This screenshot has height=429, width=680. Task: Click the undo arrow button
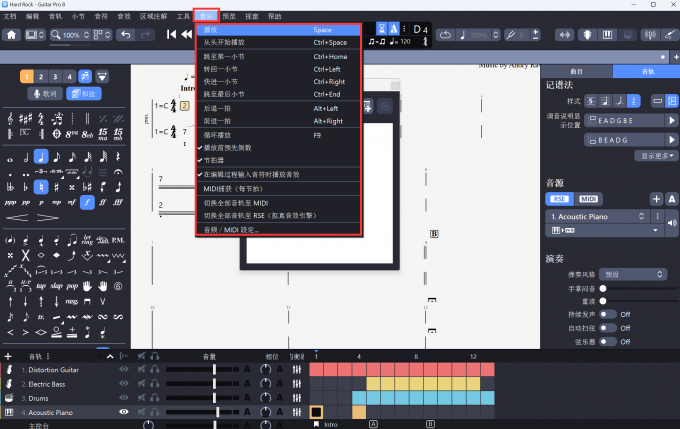coord(125,35)
